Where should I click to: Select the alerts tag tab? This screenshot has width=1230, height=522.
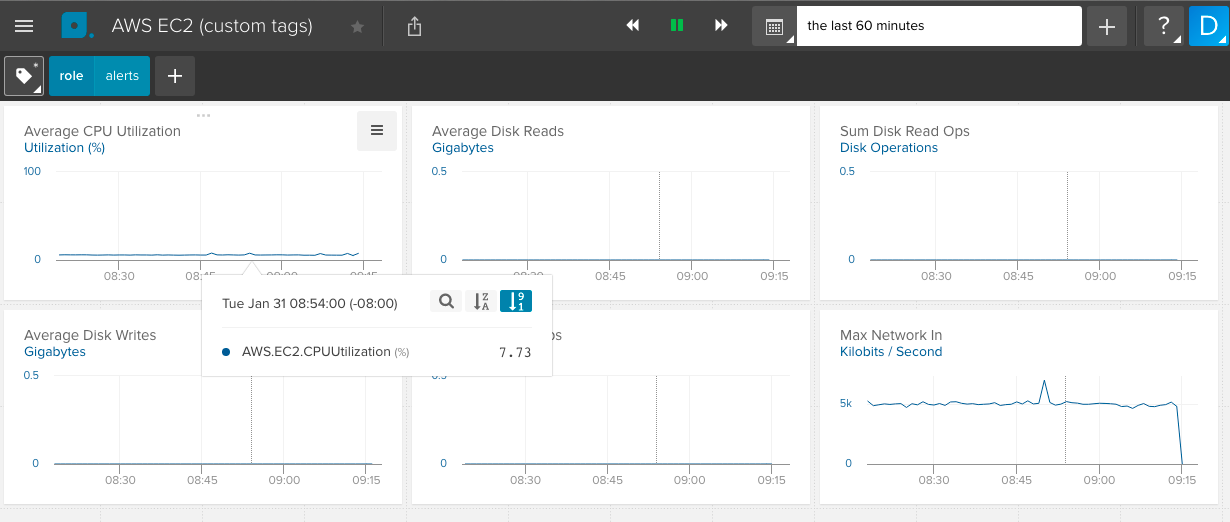(x=122, y=76)
